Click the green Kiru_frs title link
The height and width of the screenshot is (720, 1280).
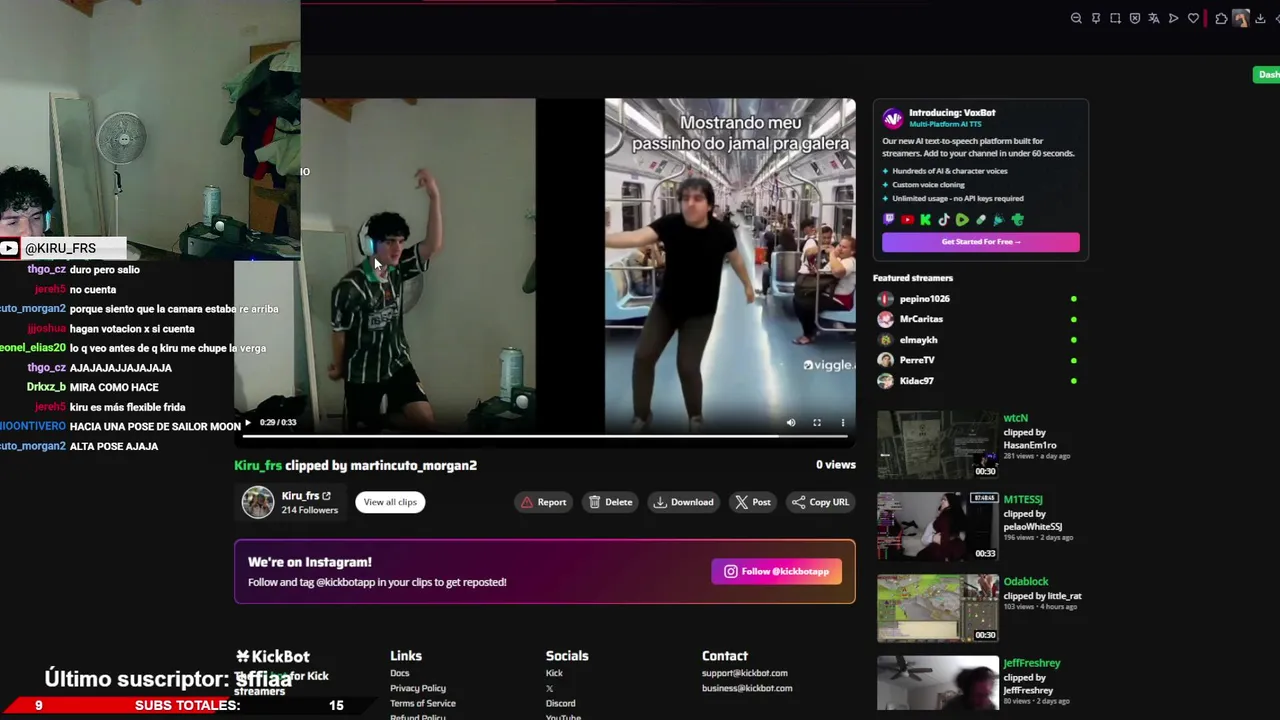[258, 465]
